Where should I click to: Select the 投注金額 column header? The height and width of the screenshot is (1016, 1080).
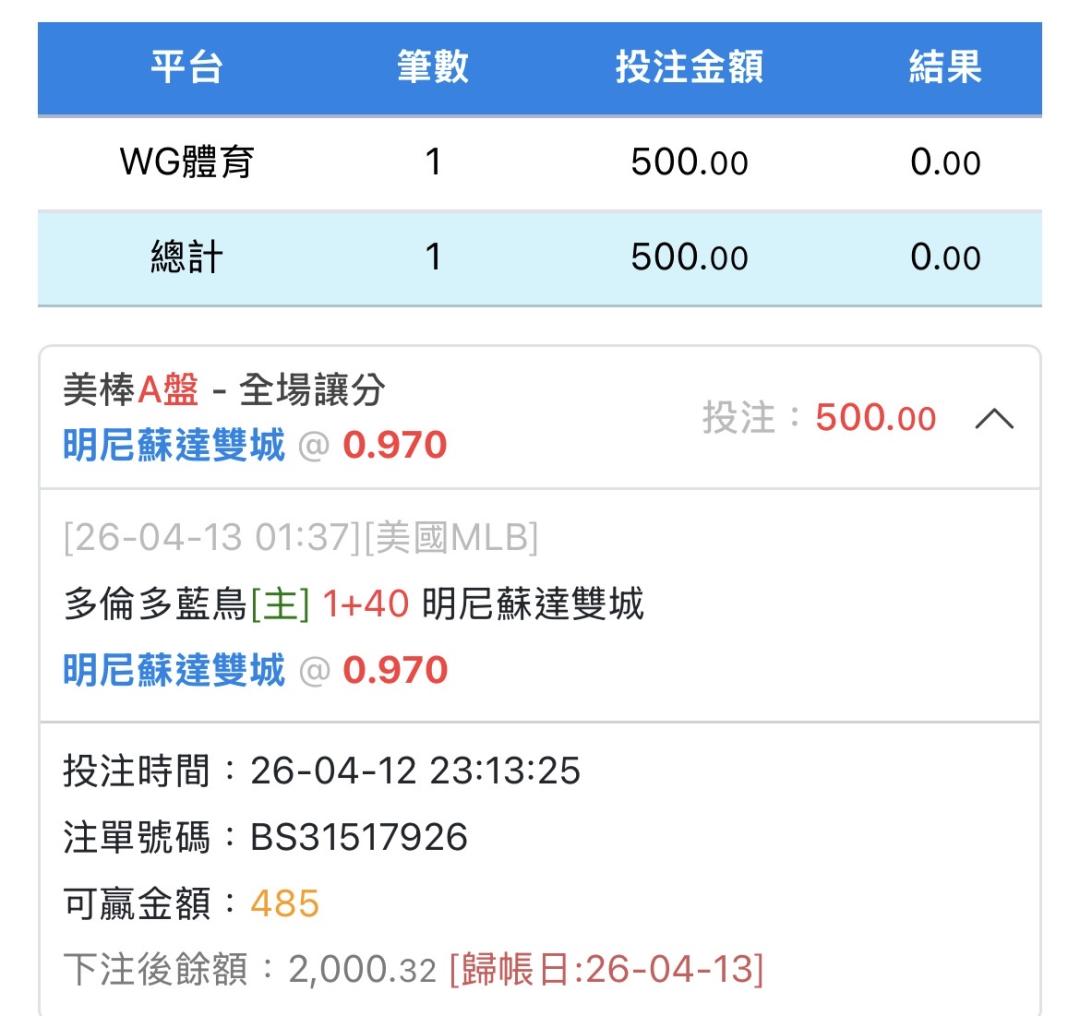(689, 68)
